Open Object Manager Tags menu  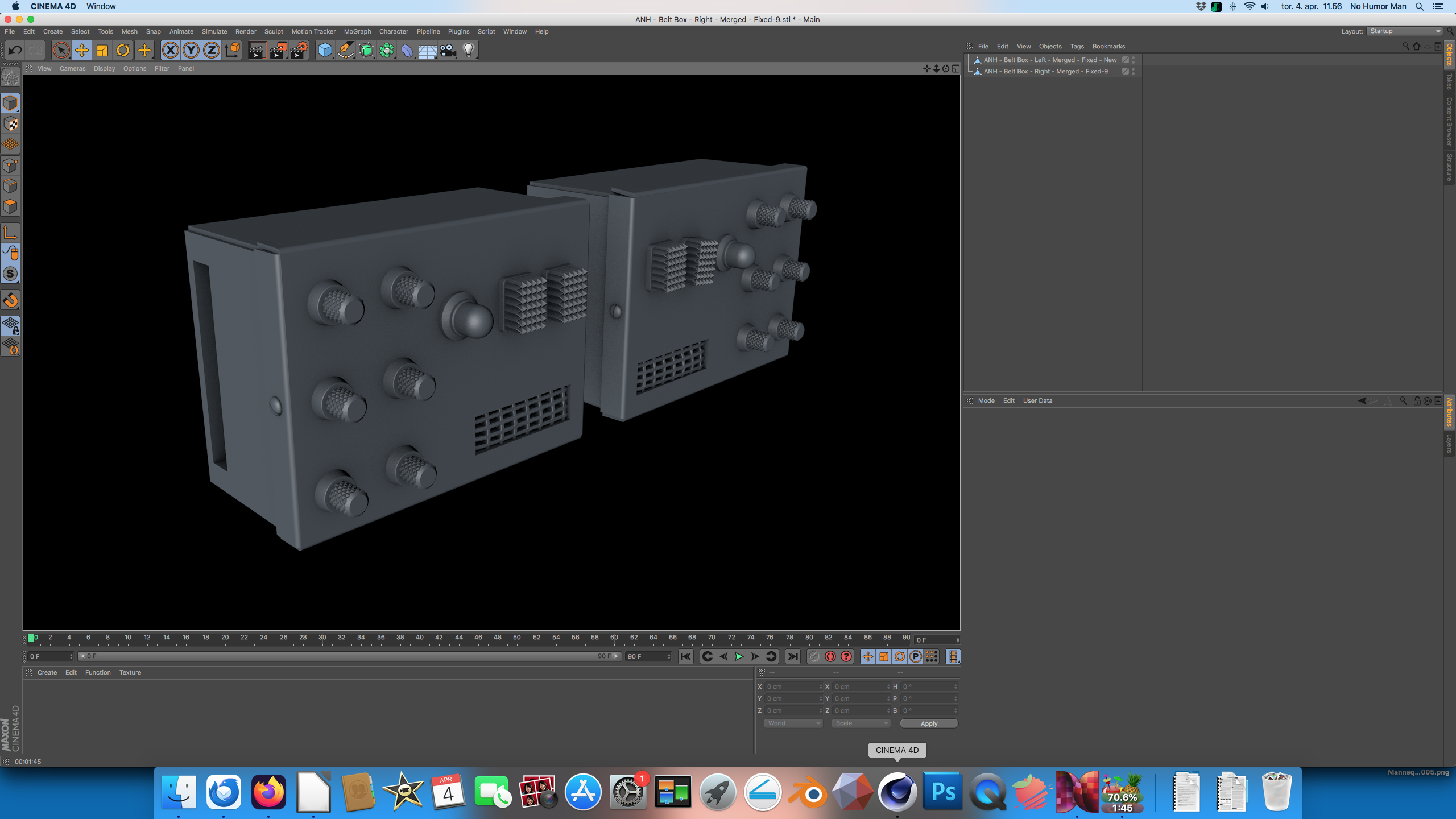click(1077, 46)
